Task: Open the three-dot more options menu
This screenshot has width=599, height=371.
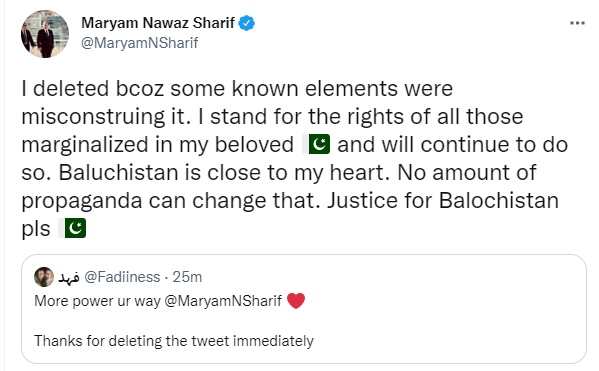Action: point(577,23)
